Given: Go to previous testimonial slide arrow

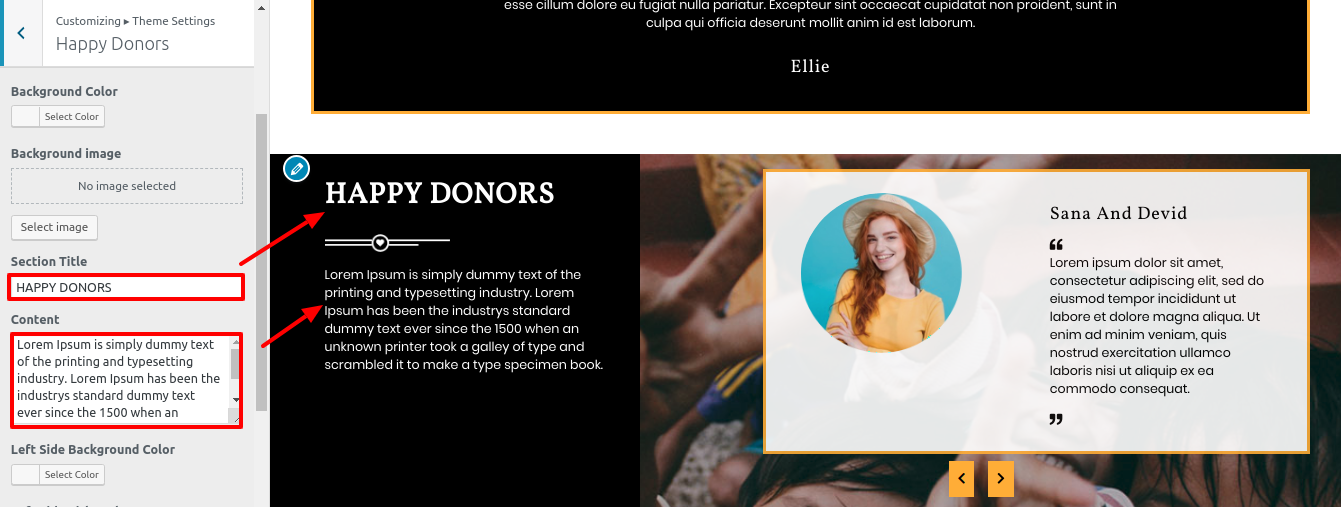Looking at the screenshot, I should click(961, 479).
